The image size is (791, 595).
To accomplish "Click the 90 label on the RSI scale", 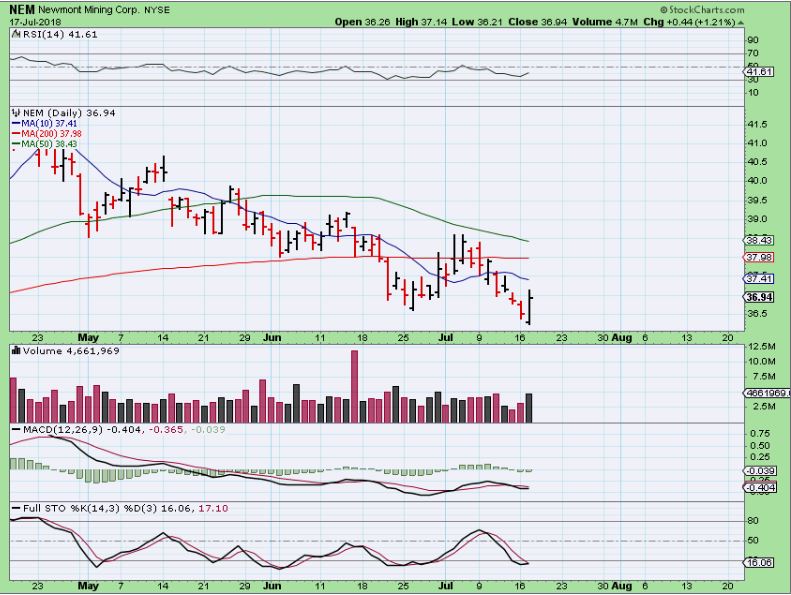I will point(753,40).
